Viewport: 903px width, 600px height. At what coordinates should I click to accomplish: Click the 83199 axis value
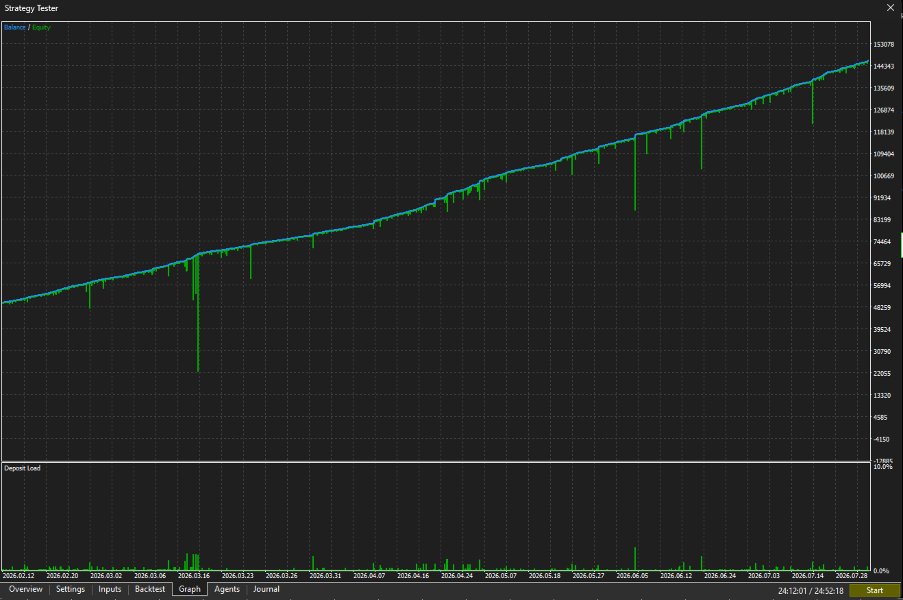[882, 219]
